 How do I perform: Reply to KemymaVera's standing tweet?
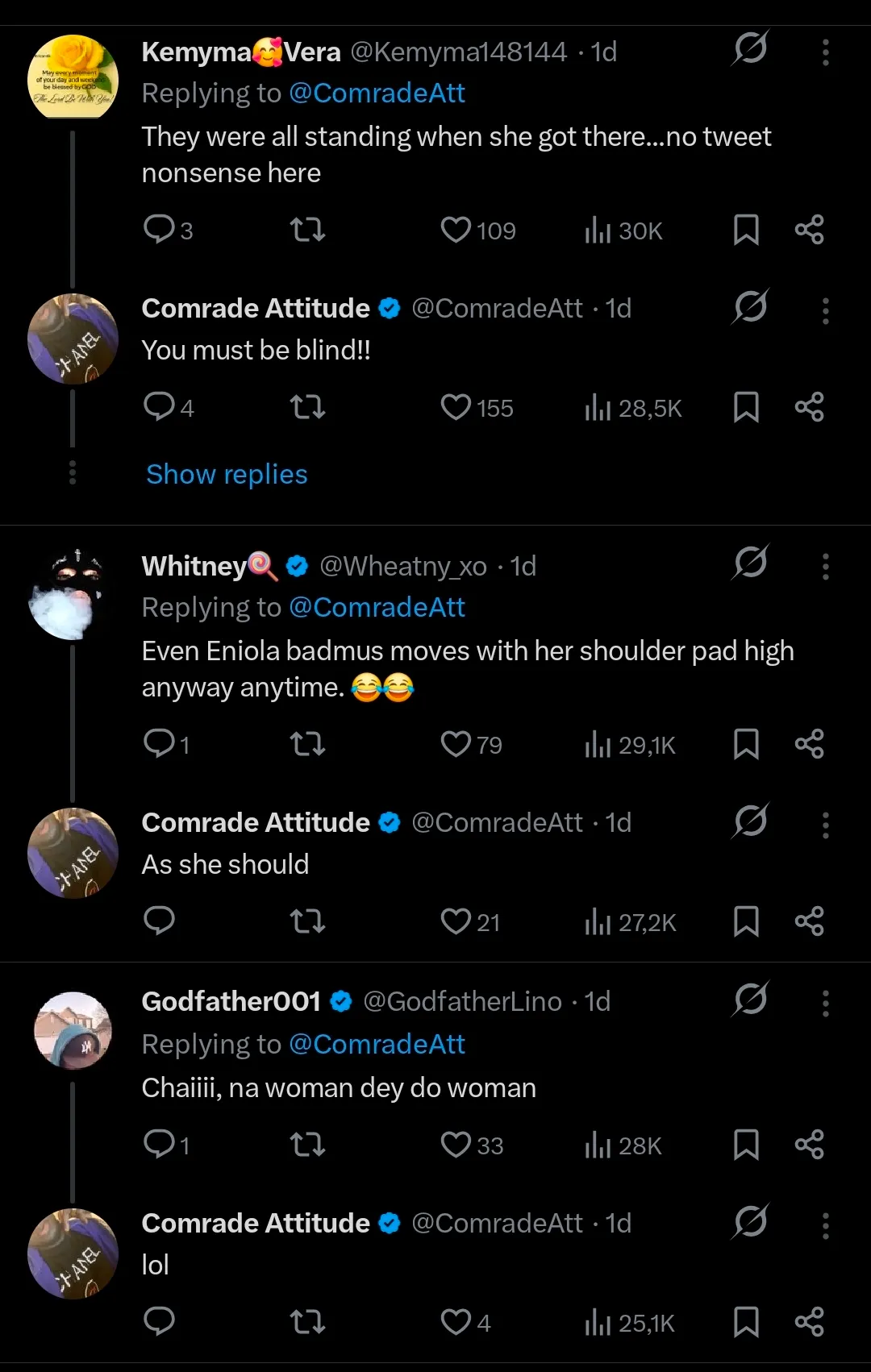[159, 230]
